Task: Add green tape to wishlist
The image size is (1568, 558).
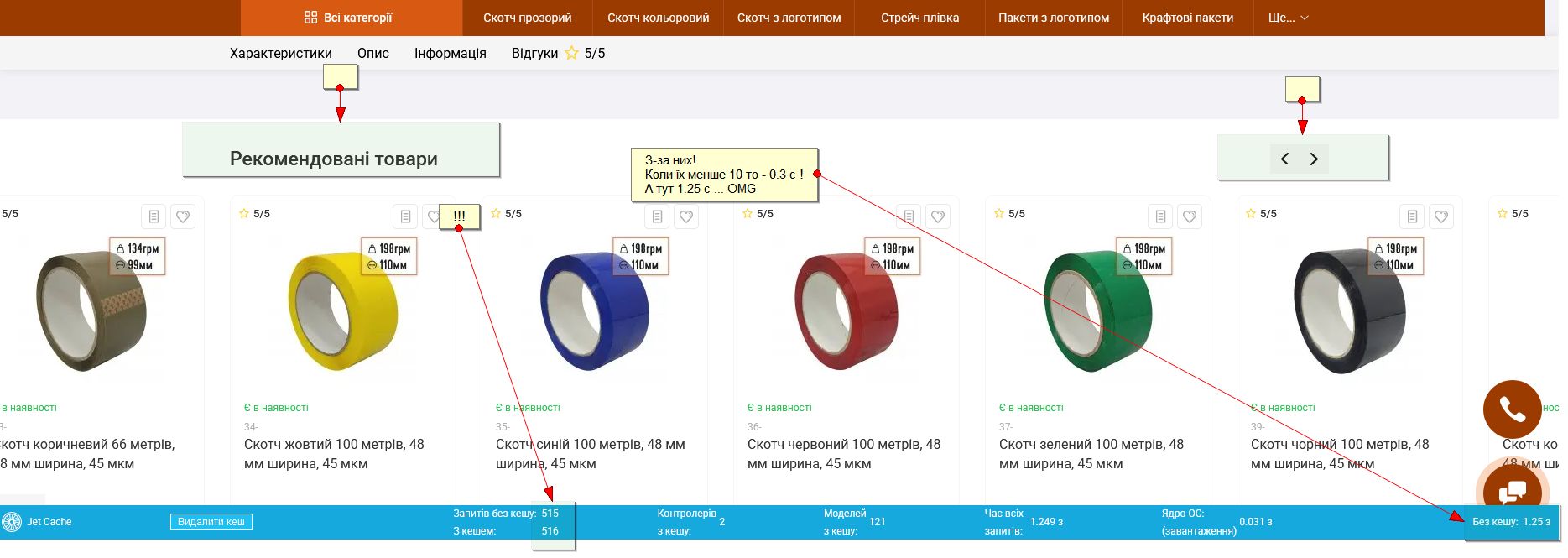Action: 1190,216
